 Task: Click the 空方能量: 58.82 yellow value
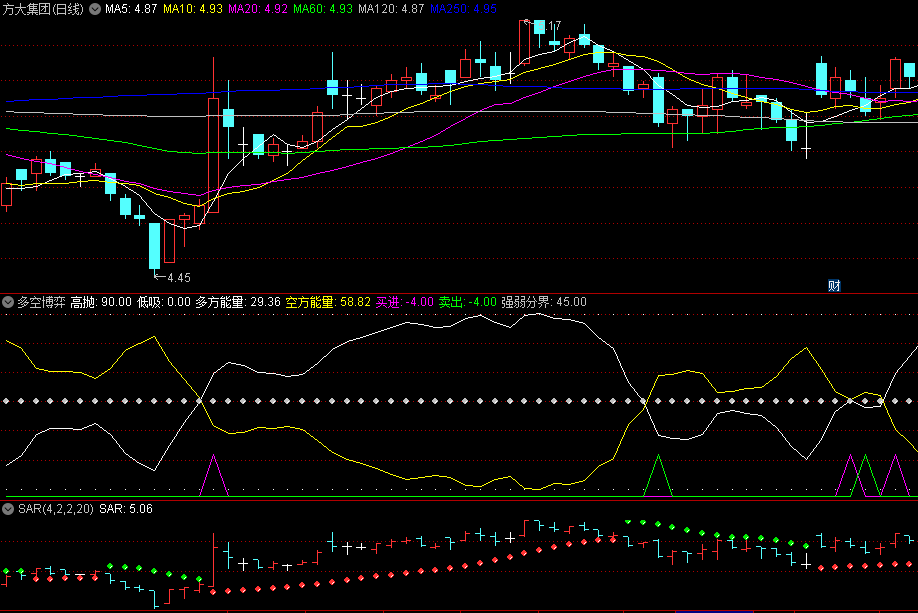click(x=328, y=302)
